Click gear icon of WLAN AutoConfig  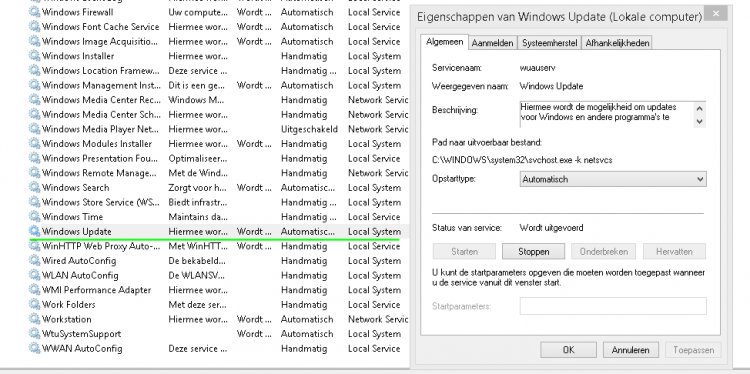[x=34, y=275]
